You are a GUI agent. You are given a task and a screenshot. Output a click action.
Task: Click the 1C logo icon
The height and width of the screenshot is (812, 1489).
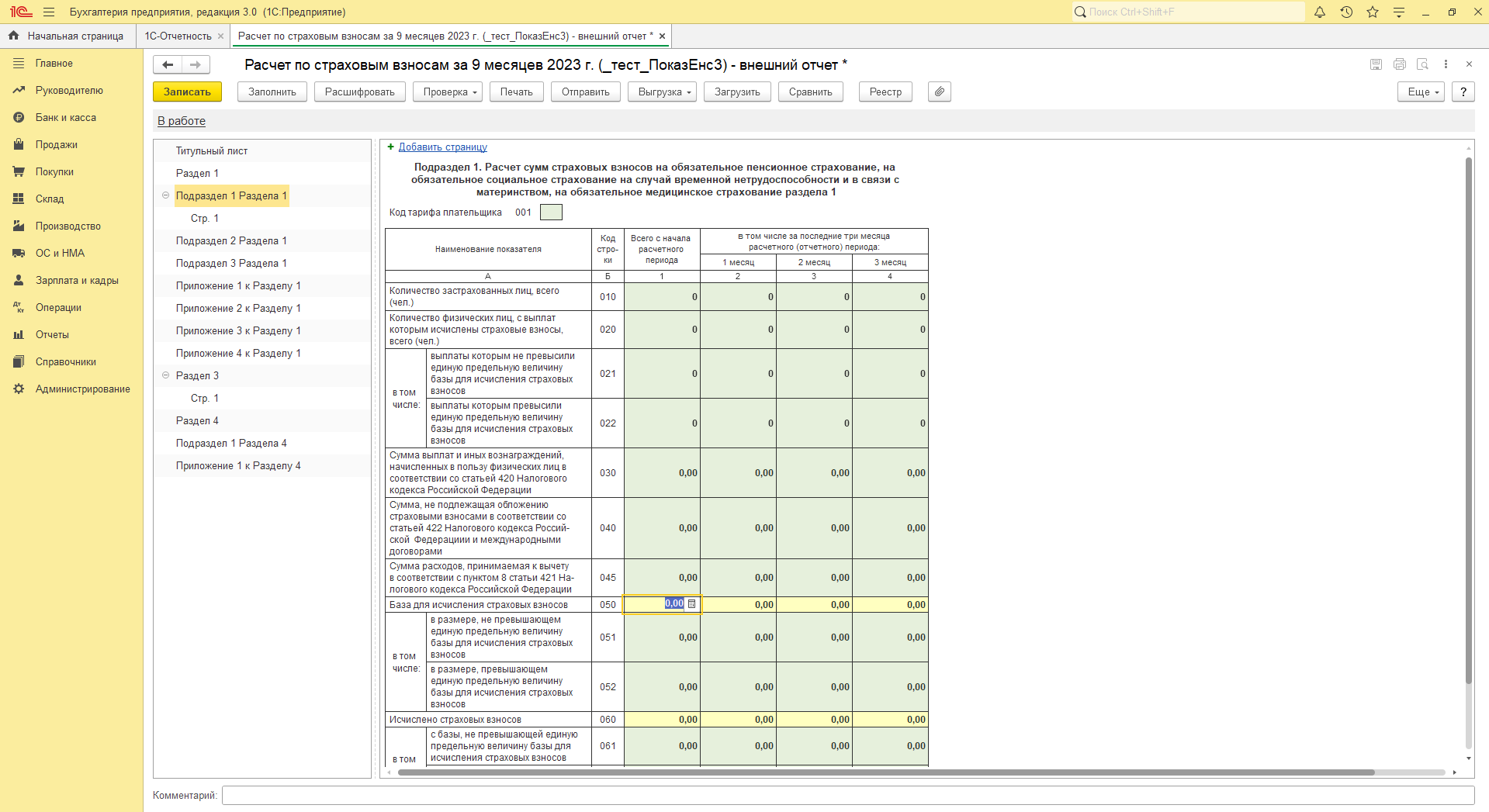pyautogui.click(x=21, y=12)
